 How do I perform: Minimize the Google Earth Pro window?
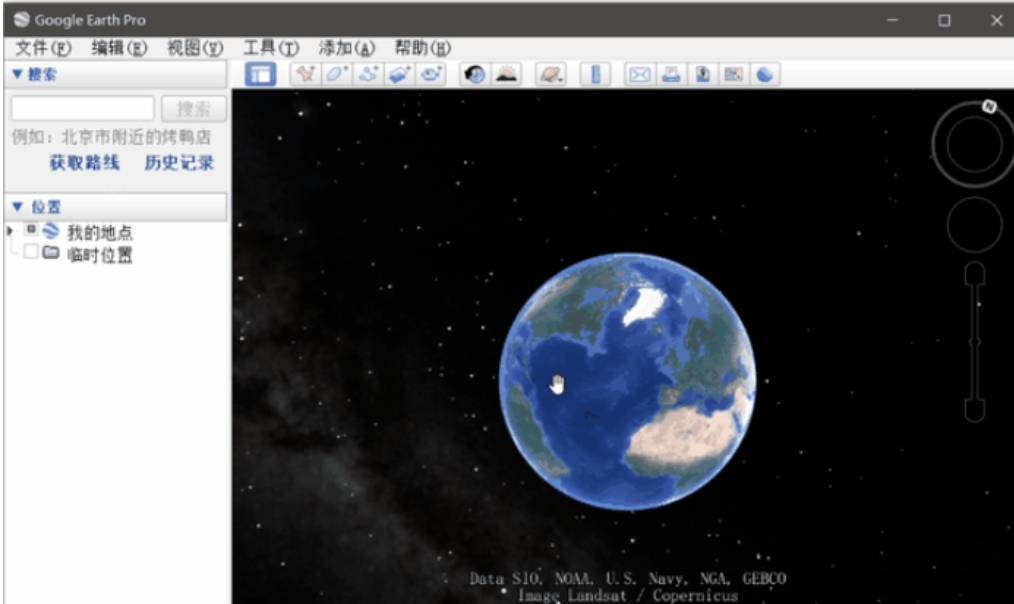tap(892, 20)
